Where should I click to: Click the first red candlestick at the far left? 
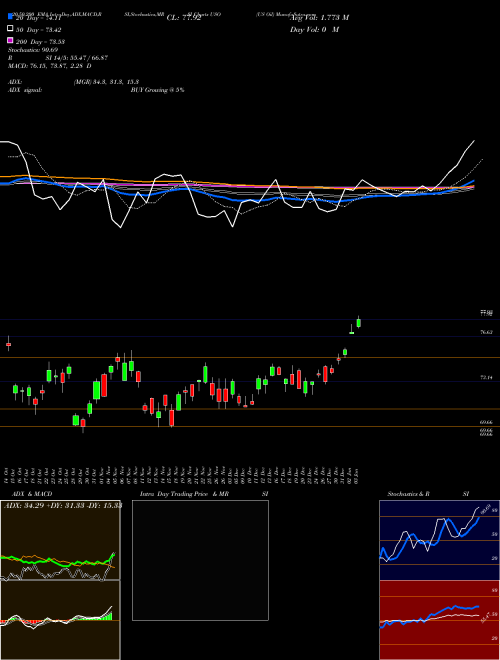click(8, 344)
